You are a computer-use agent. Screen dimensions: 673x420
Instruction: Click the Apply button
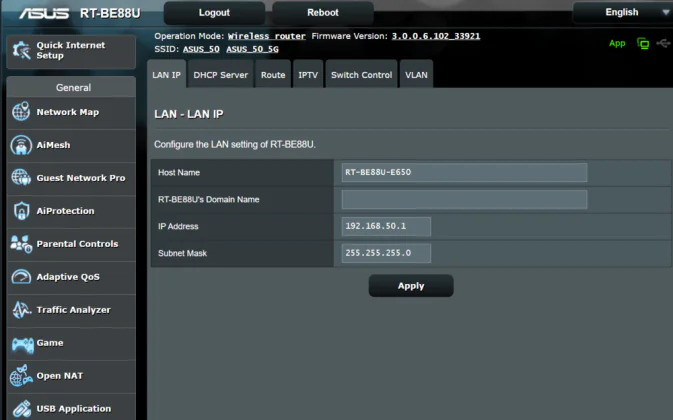tap(411, 286)
